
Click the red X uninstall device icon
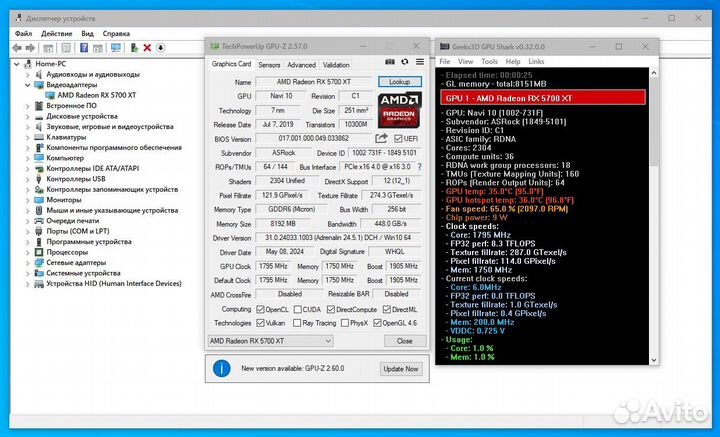click(x=146, y=46)
